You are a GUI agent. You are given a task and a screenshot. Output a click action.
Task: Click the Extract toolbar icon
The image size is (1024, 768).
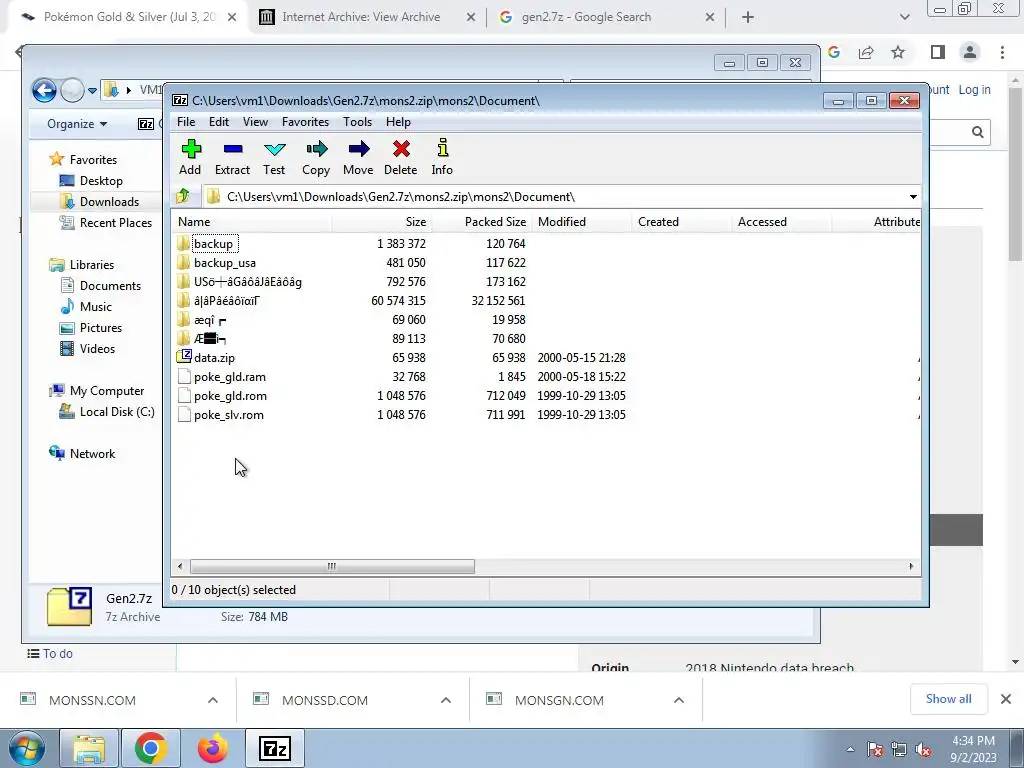point(232,150)
